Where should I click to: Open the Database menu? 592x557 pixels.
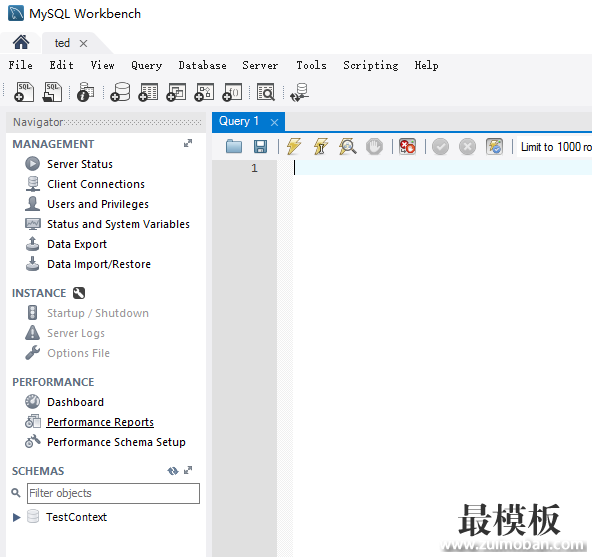[202, 65]
